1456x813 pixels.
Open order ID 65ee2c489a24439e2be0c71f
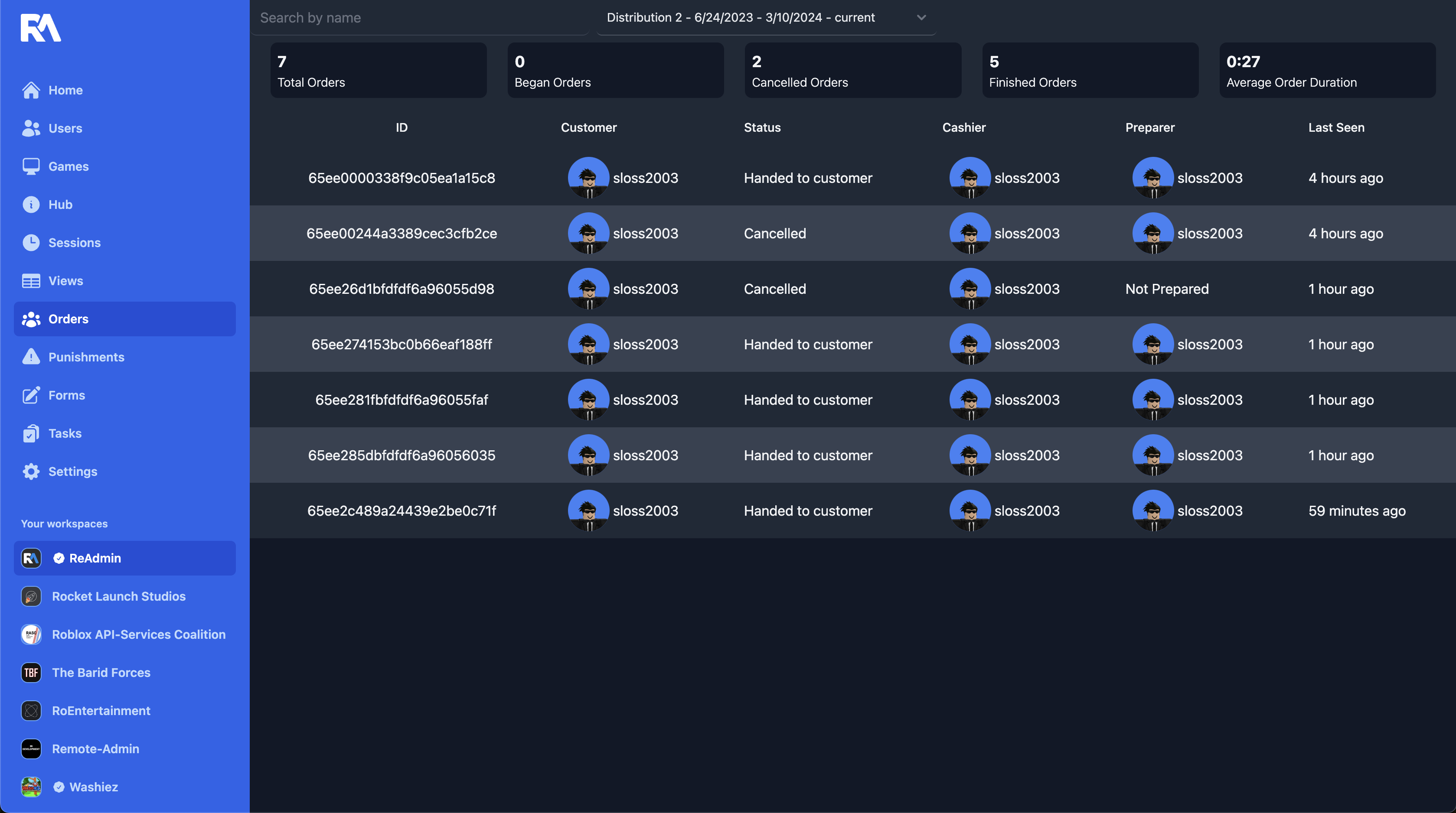point(402,511)
